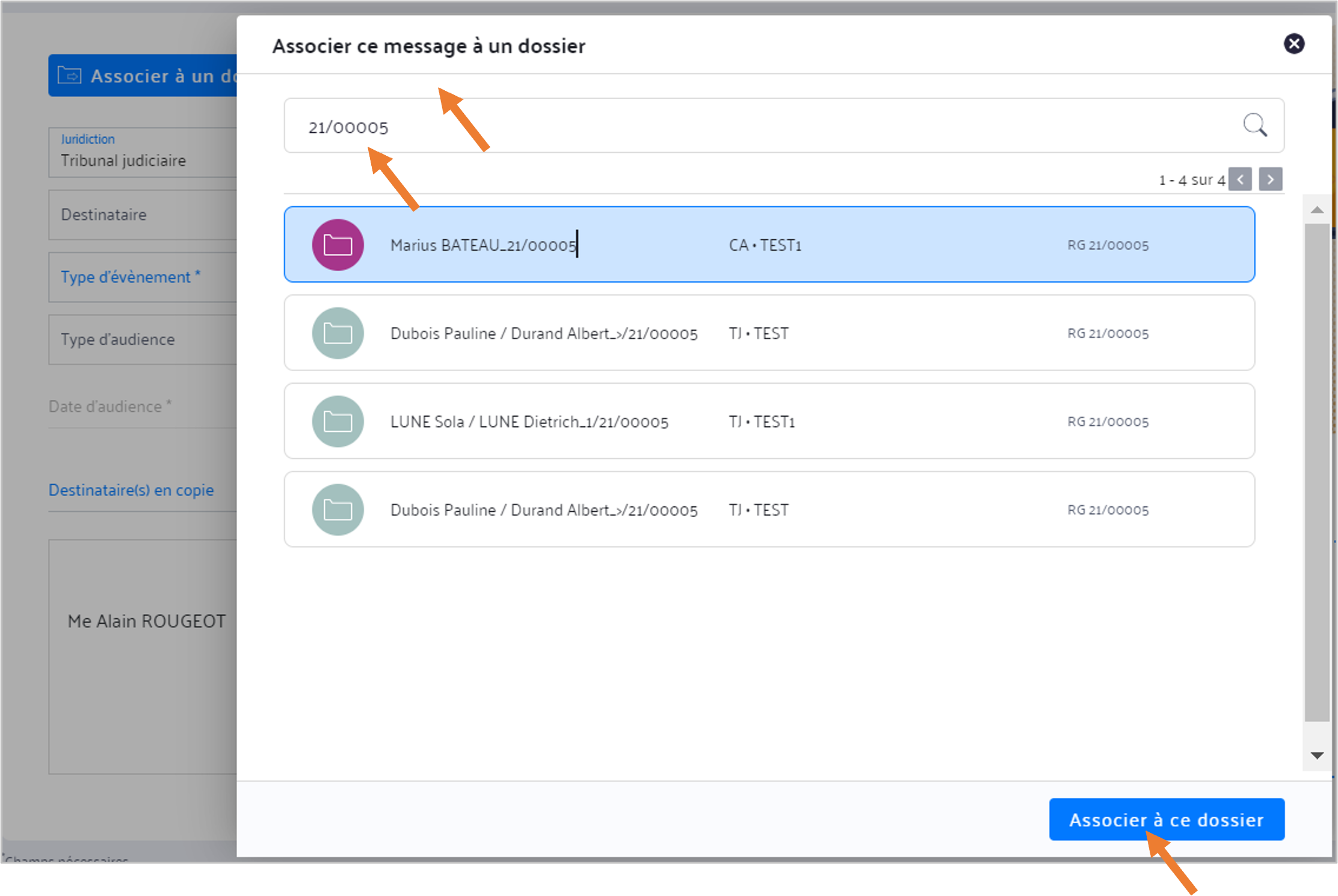The width and height of the screenshot is (1338, 896).
Task: Click the vertical scrollbar track in results list
Action: coord(1317,472)
